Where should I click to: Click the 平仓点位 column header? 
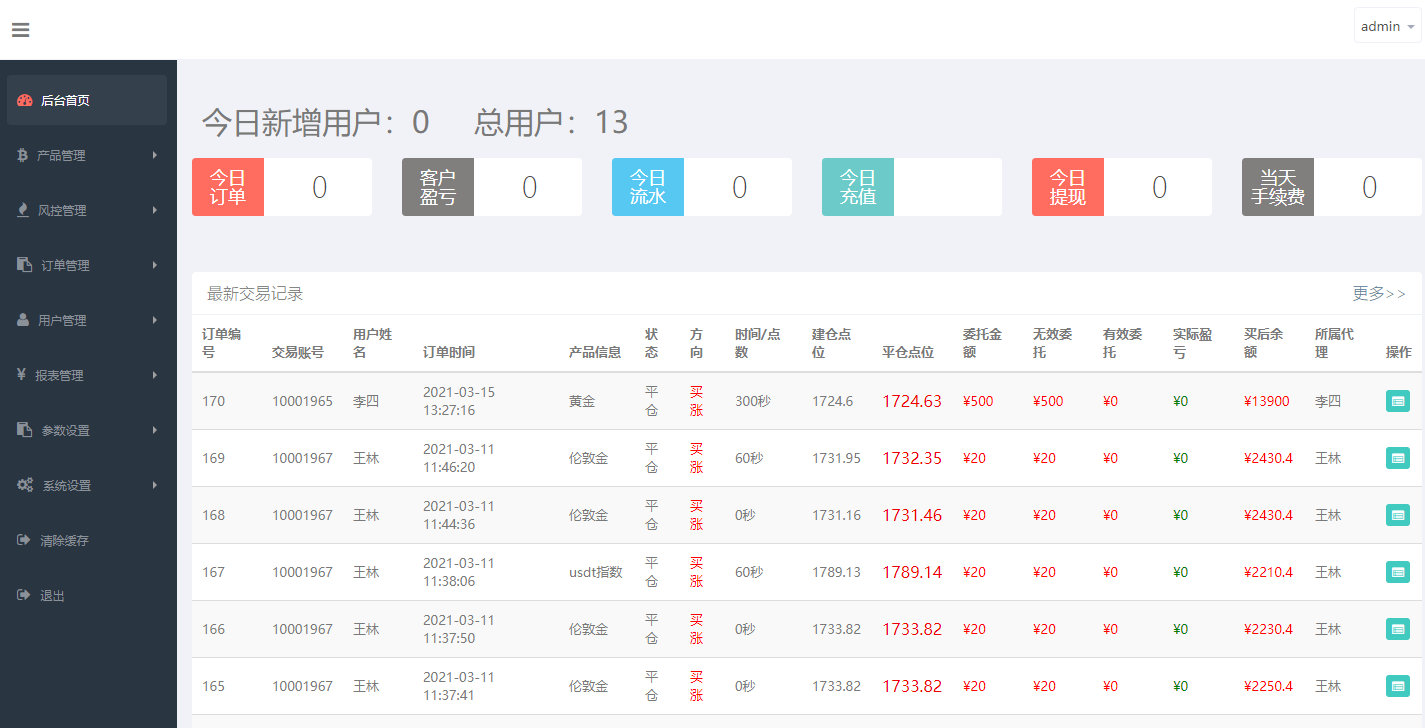coord(908,352)
